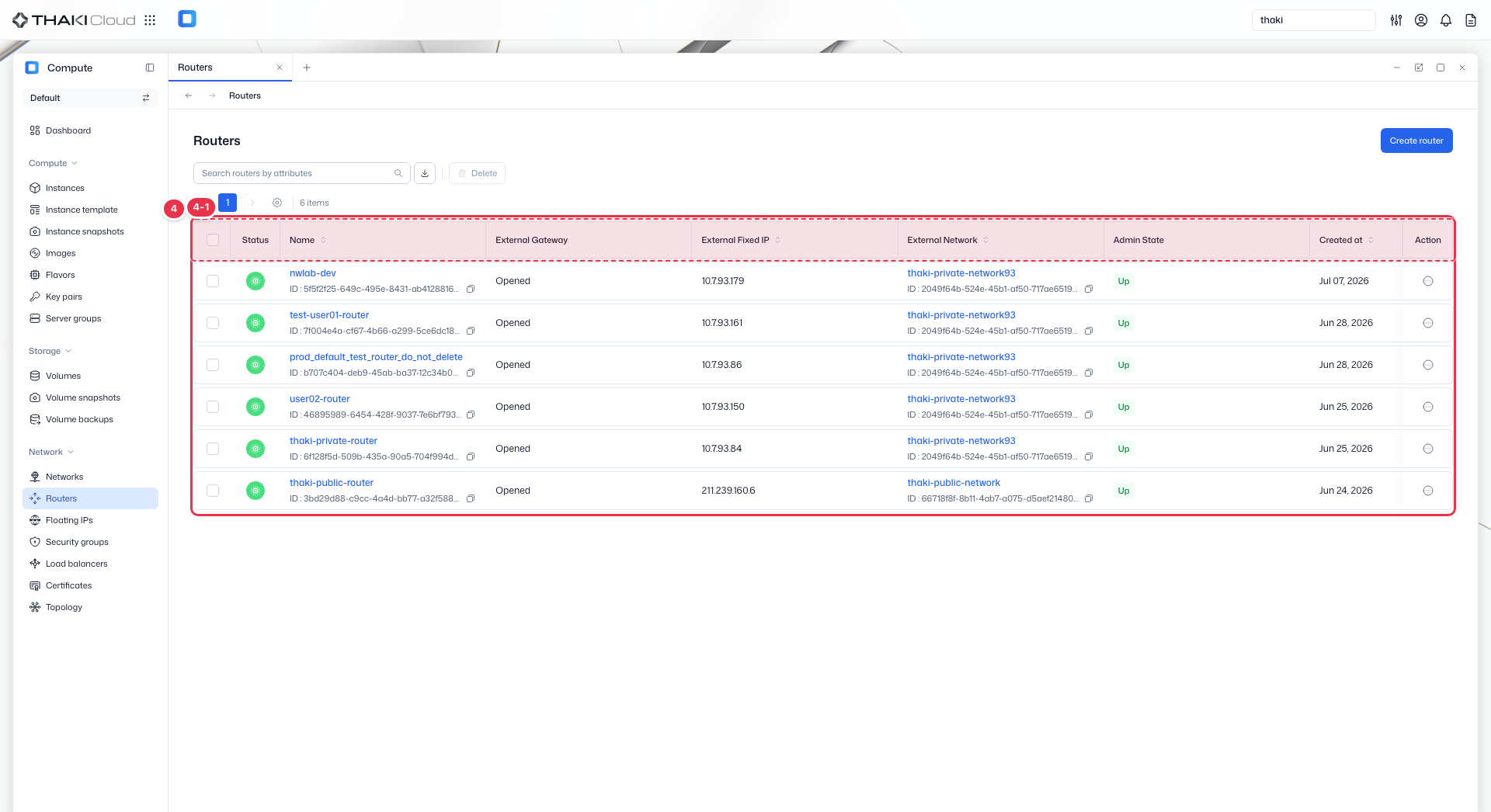
Task: Open Topology in the sidebar
Action: (x=90, y=607)
